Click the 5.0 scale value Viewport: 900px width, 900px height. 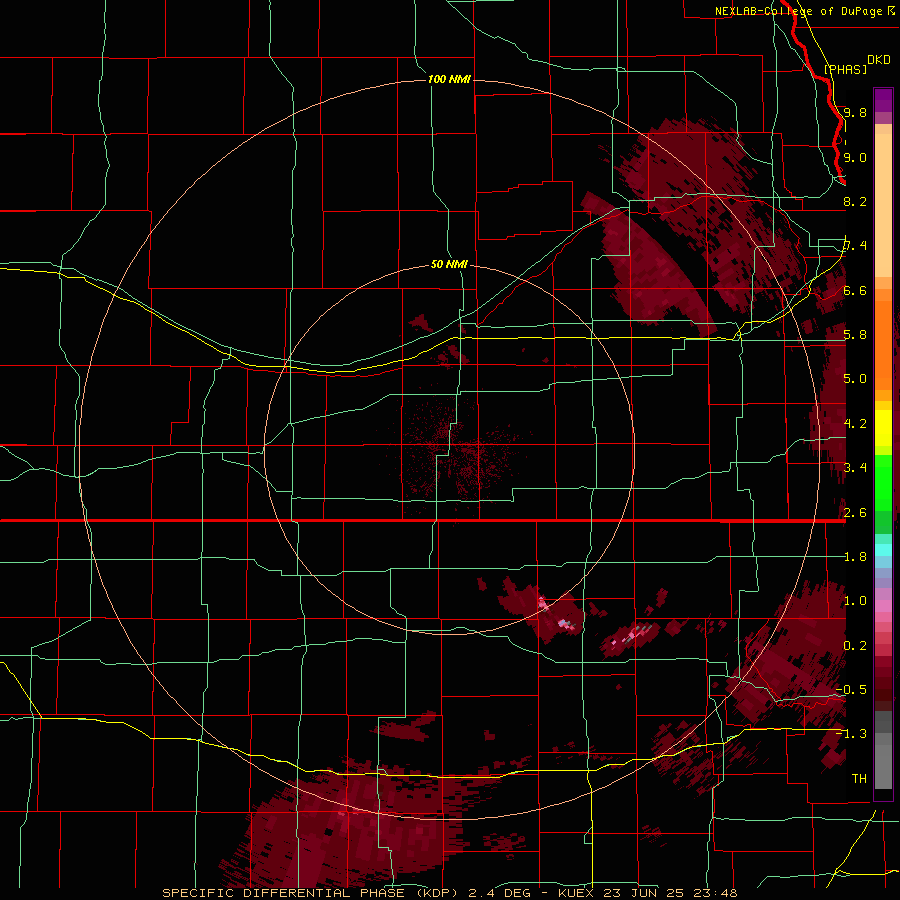855,378
